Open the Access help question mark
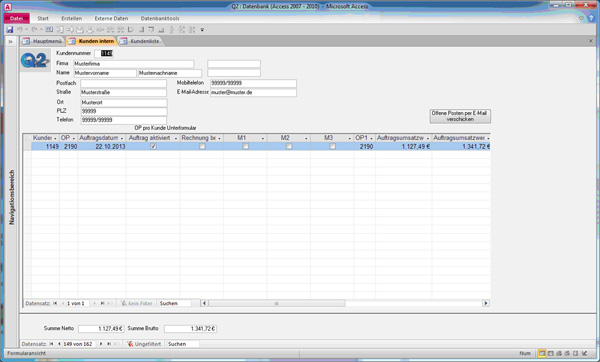The image size is (600, 362). click(592, 18)
